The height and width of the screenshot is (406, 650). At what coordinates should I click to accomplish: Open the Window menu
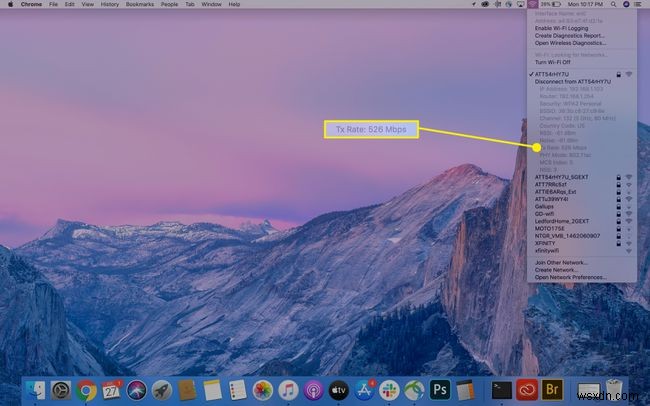pos(211,4)
